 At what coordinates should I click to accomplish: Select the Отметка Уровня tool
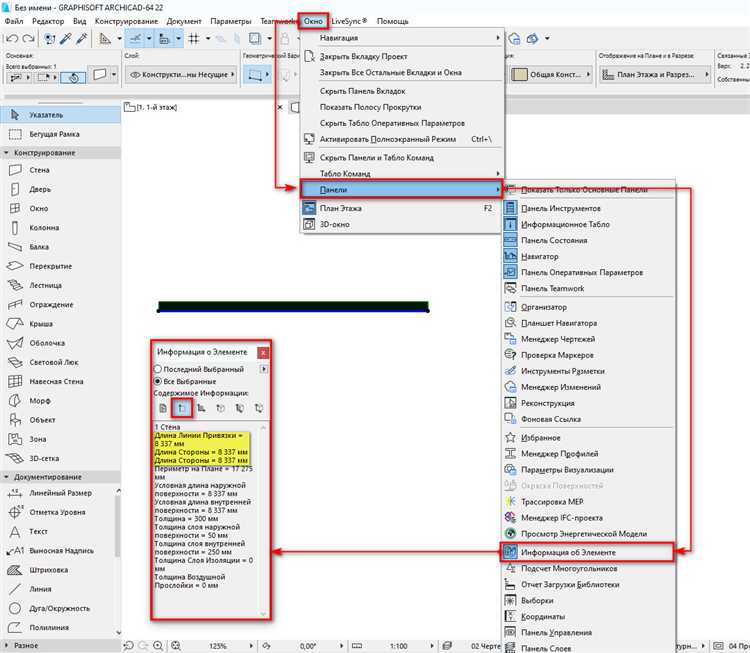coord(57,512)
